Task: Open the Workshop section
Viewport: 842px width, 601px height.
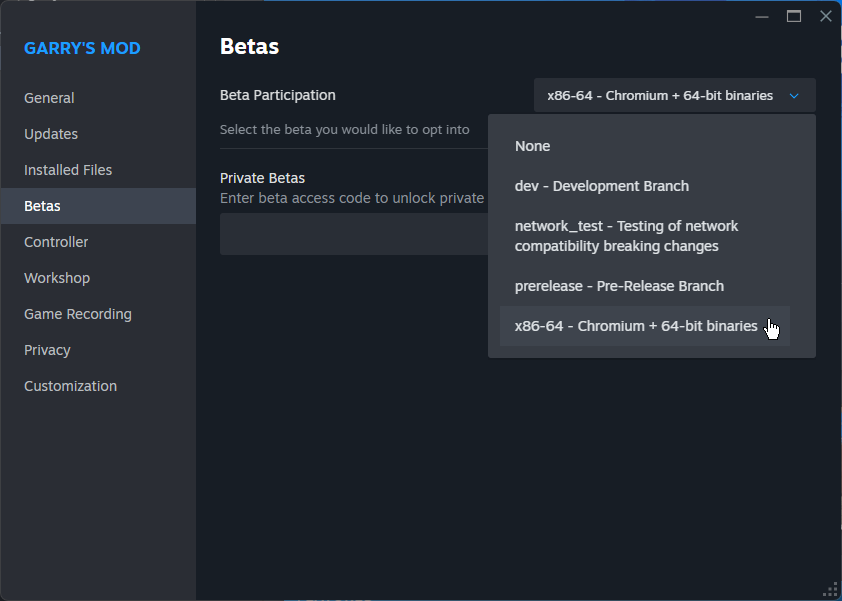Action: coord(98,278)
